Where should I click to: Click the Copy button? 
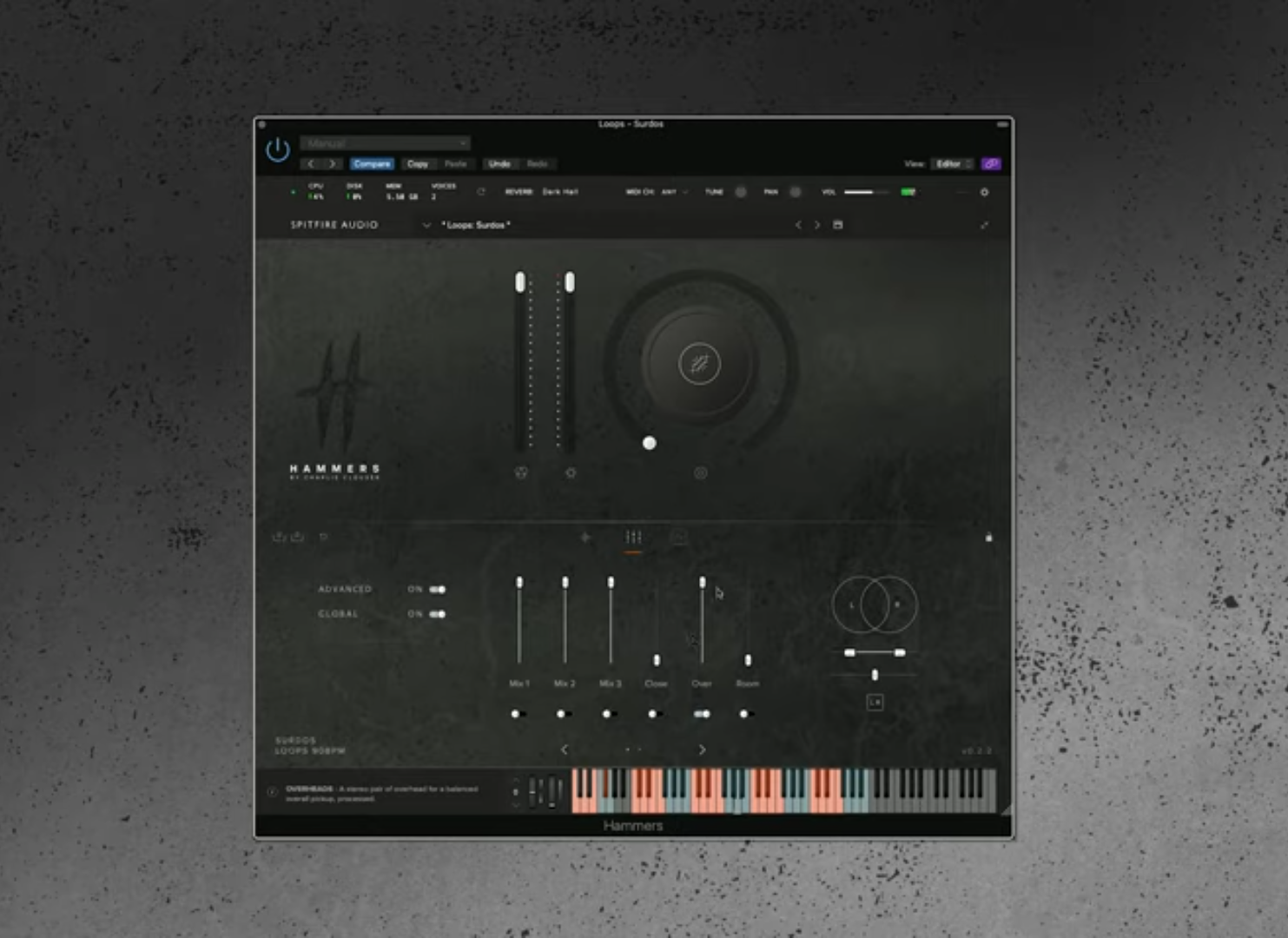pos(418,163)
